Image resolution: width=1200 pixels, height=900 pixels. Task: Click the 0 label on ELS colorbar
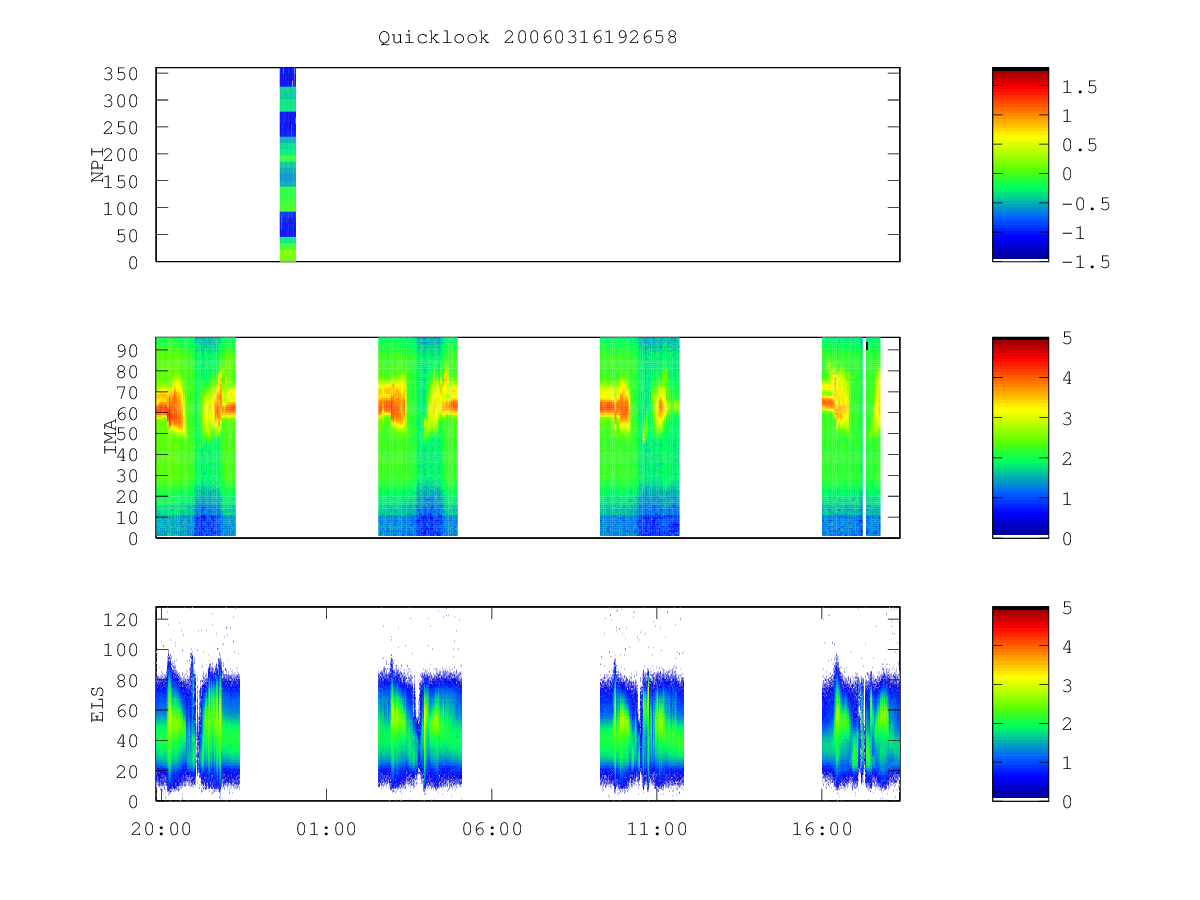pyautogui.click(x=1067, y=802)
